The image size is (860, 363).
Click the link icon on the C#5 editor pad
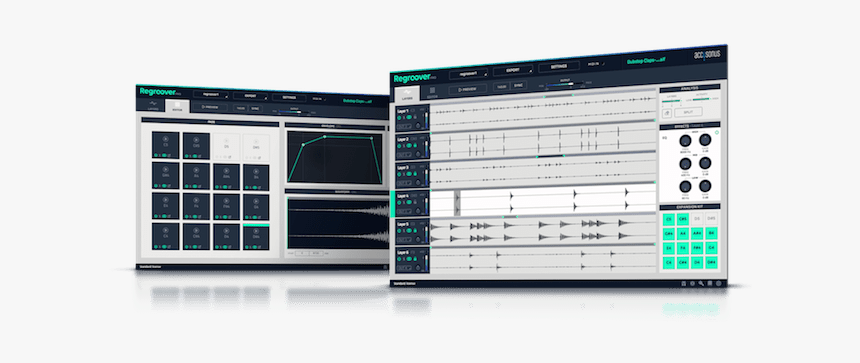200,156
